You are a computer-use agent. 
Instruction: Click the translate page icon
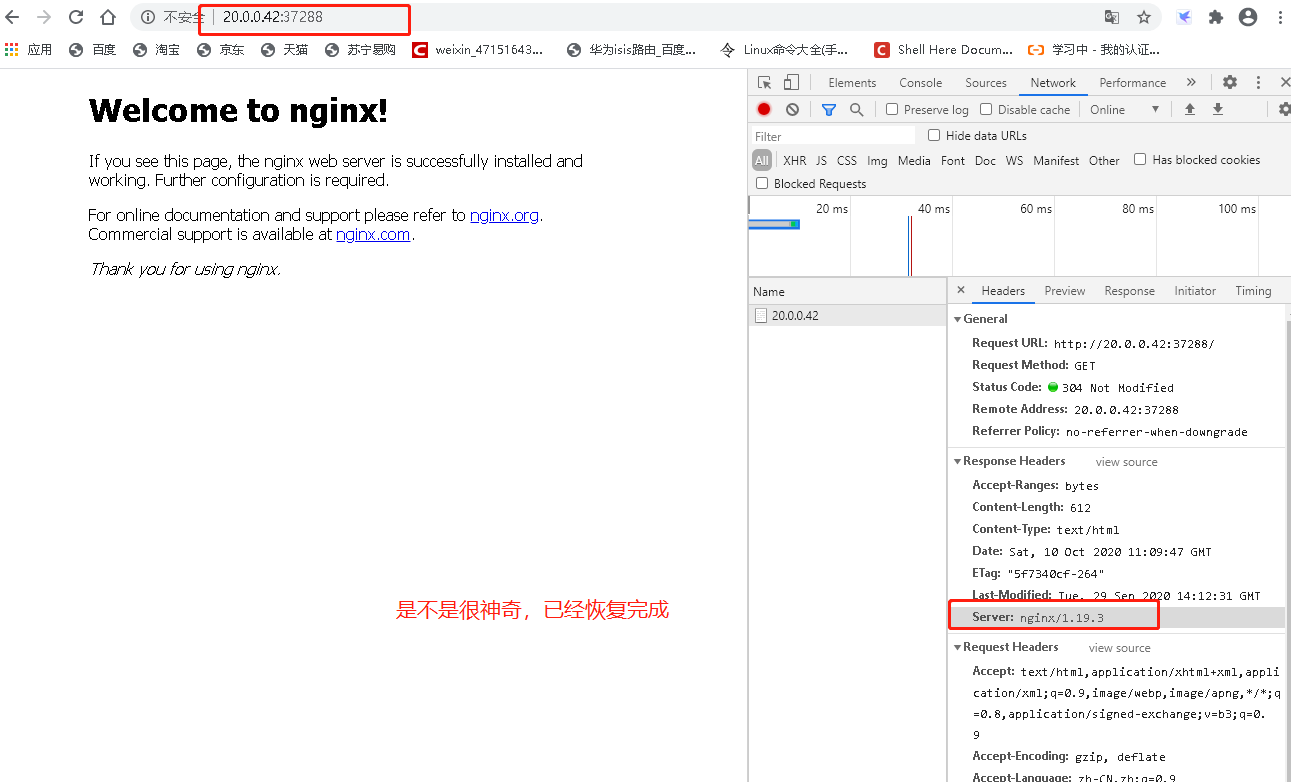1112,17
